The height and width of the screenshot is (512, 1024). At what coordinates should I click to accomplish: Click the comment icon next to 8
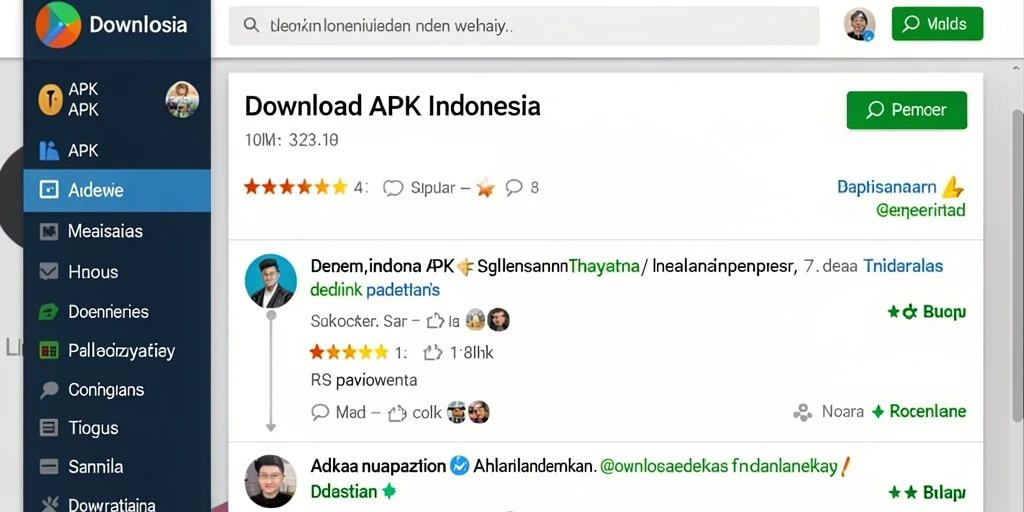tap(514, 187)
